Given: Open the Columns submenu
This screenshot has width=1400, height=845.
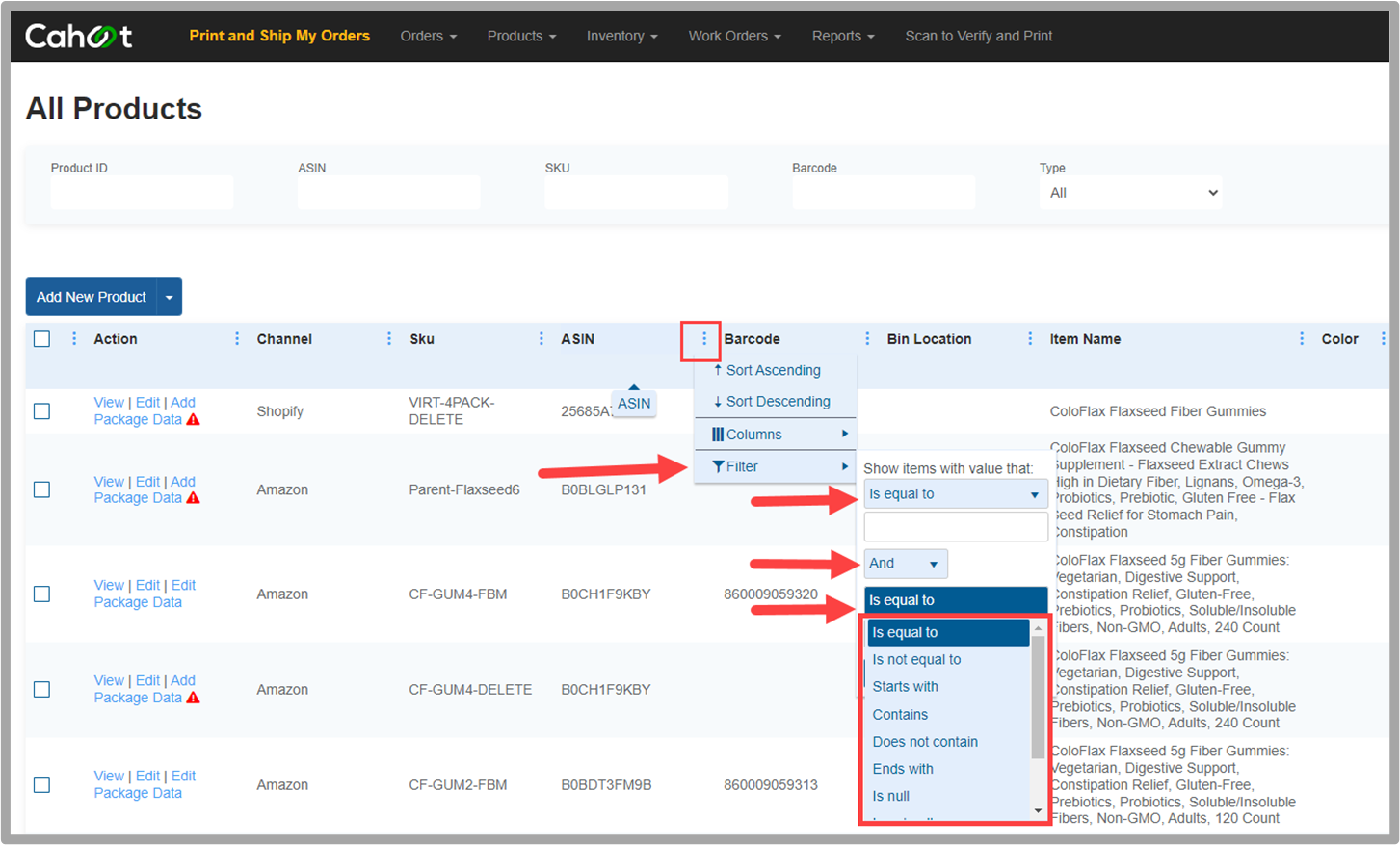Looking at the screenshot, I should tap(775, 435).
